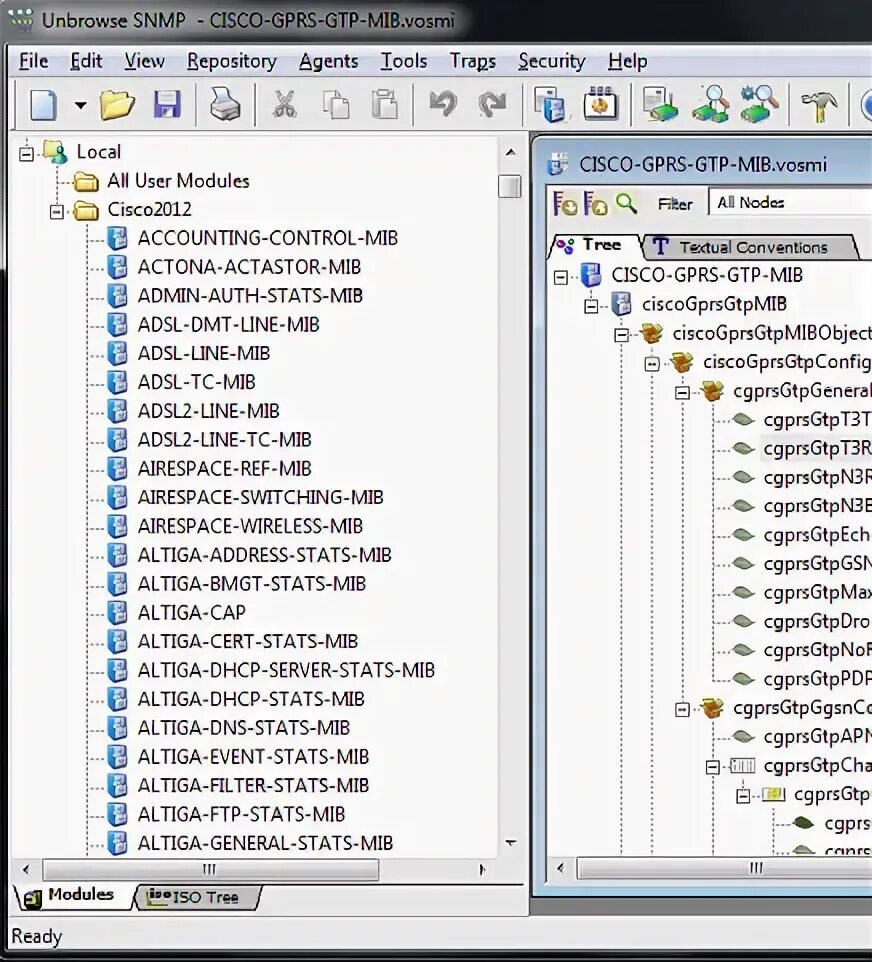This screenshot has height=962, width=872.
Task: Click the table icon beside cgprsGtpCha
Action: pyautogui.click(x=743, y=765)
